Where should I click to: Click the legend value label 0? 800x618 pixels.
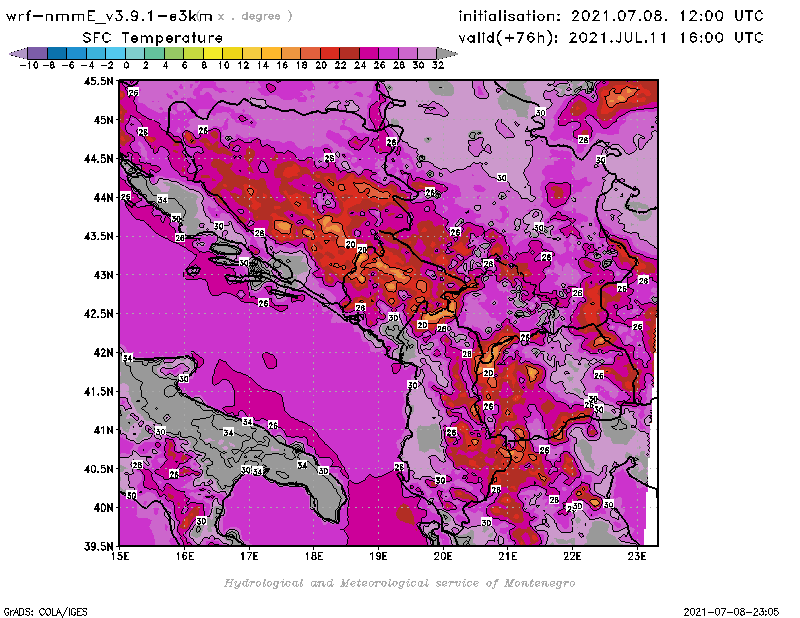(x=126, y=65)
